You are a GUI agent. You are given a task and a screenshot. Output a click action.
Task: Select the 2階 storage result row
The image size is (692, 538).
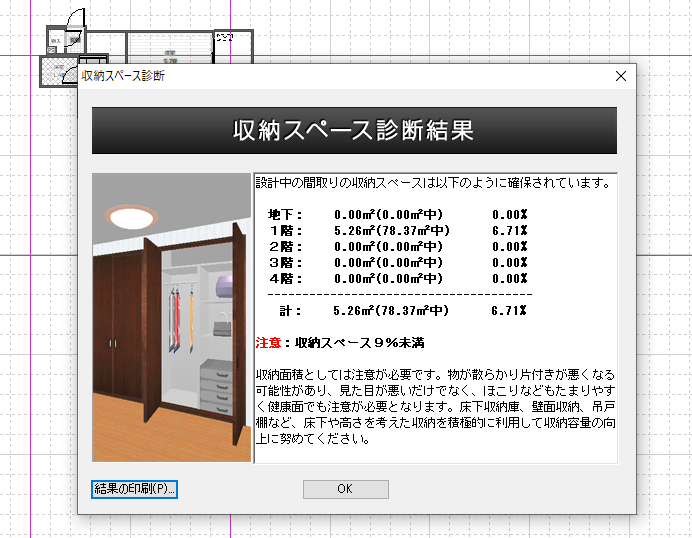click(x=398, y=246)
